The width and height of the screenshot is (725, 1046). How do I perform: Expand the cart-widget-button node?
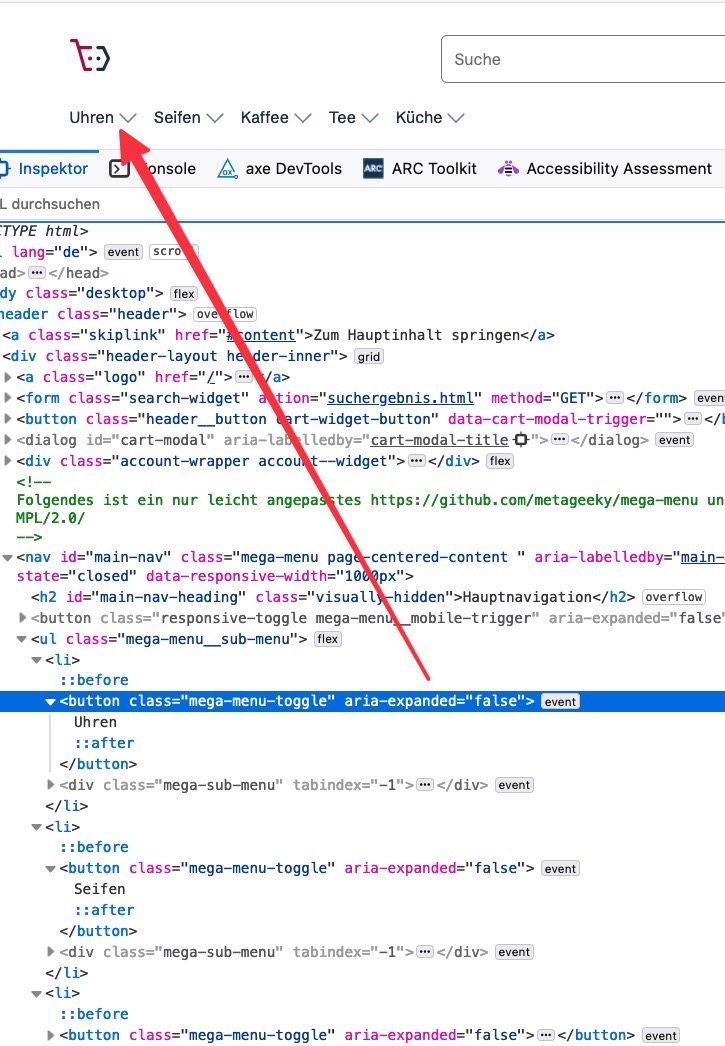(x=8, y=420)
